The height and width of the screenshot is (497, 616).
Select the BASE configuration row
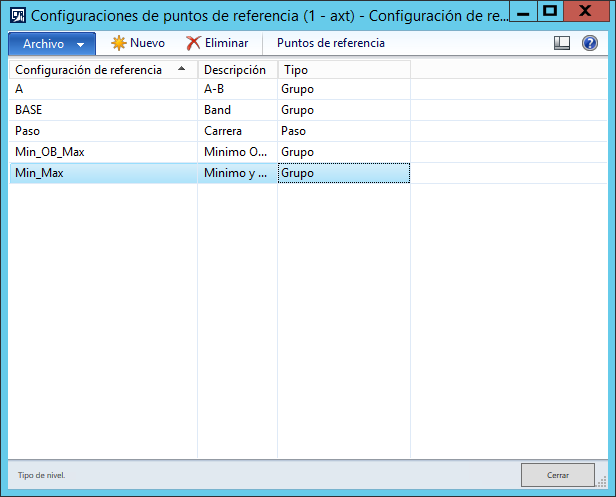(x=308, y=110)
